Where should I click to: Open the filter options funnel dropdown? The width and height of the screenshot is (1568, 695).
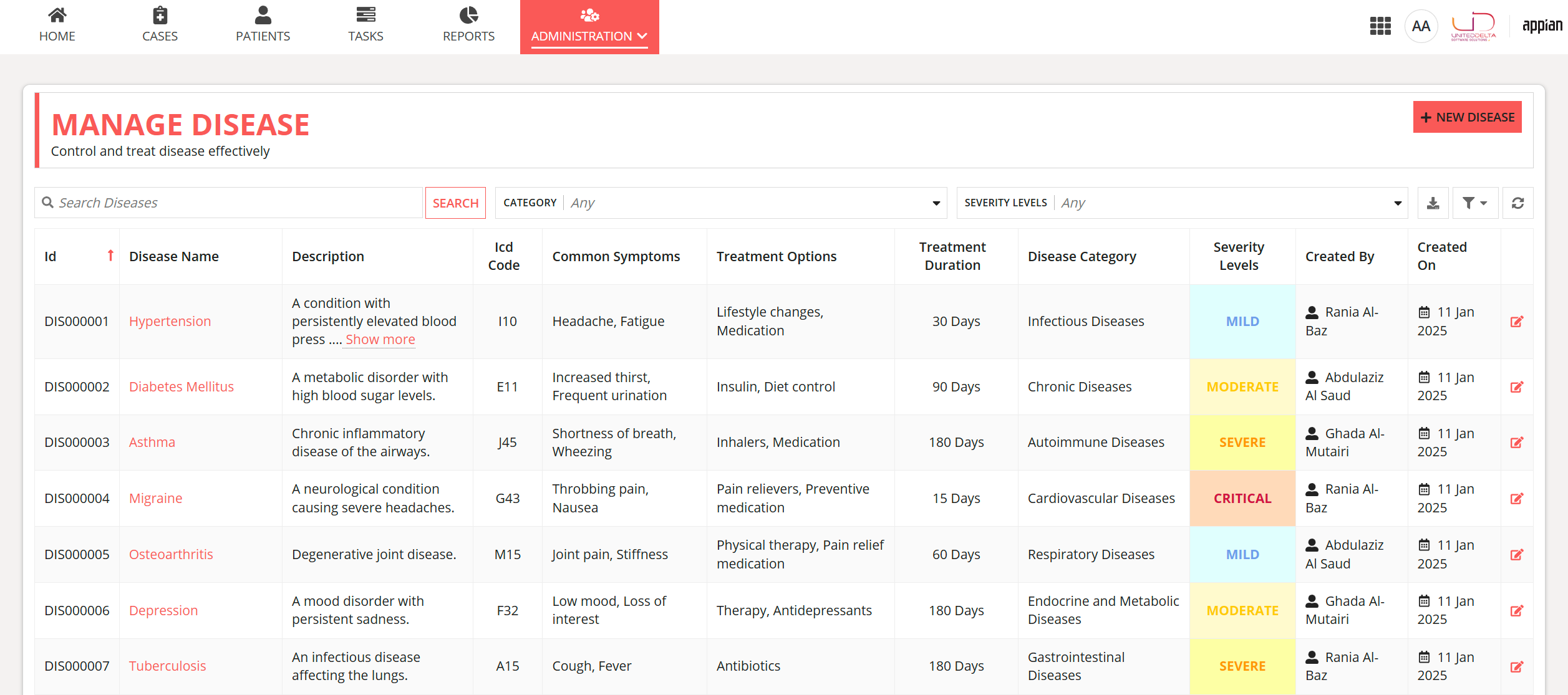(1475, 203)
